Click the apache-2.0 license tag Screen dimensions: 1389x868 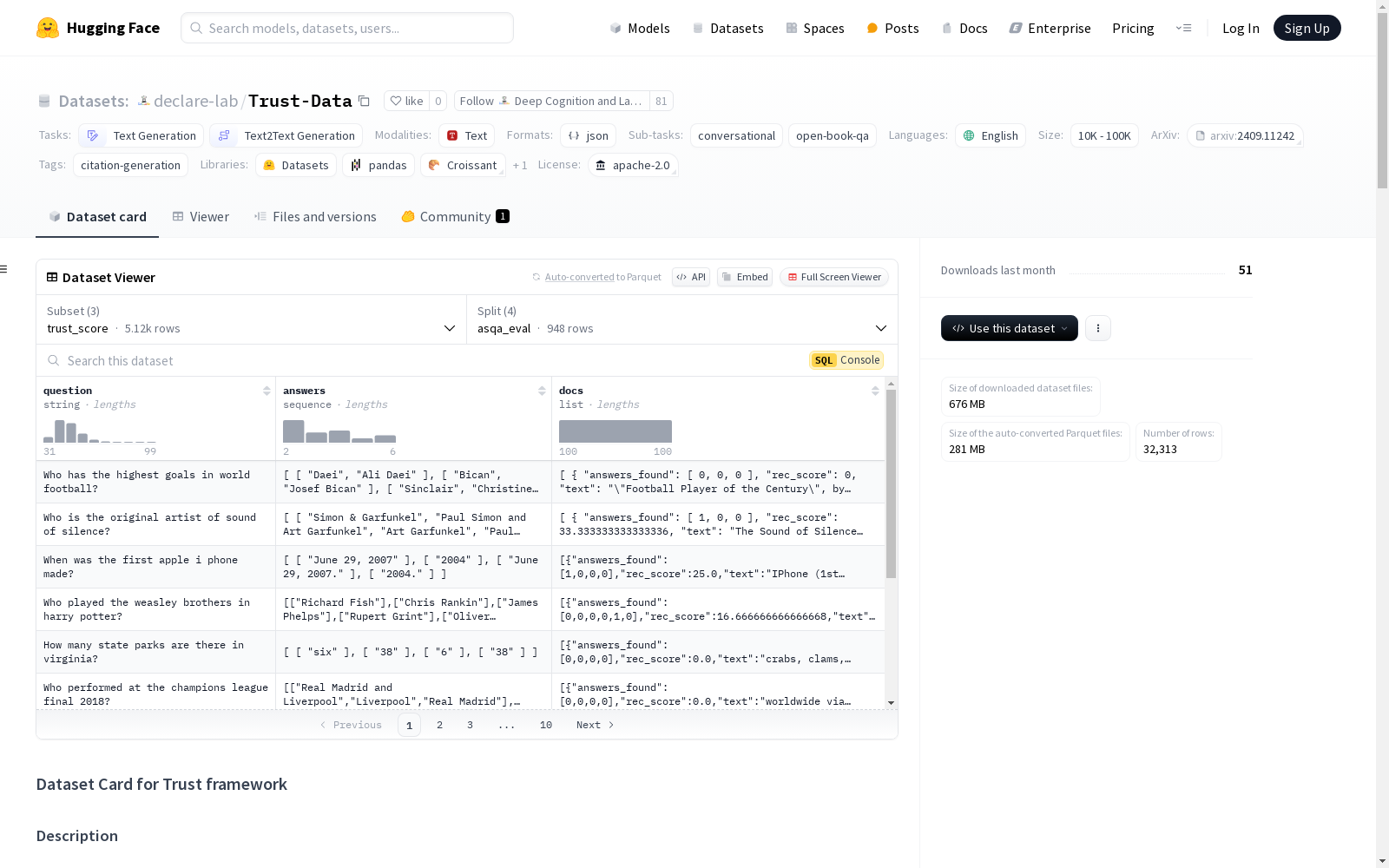633,165
